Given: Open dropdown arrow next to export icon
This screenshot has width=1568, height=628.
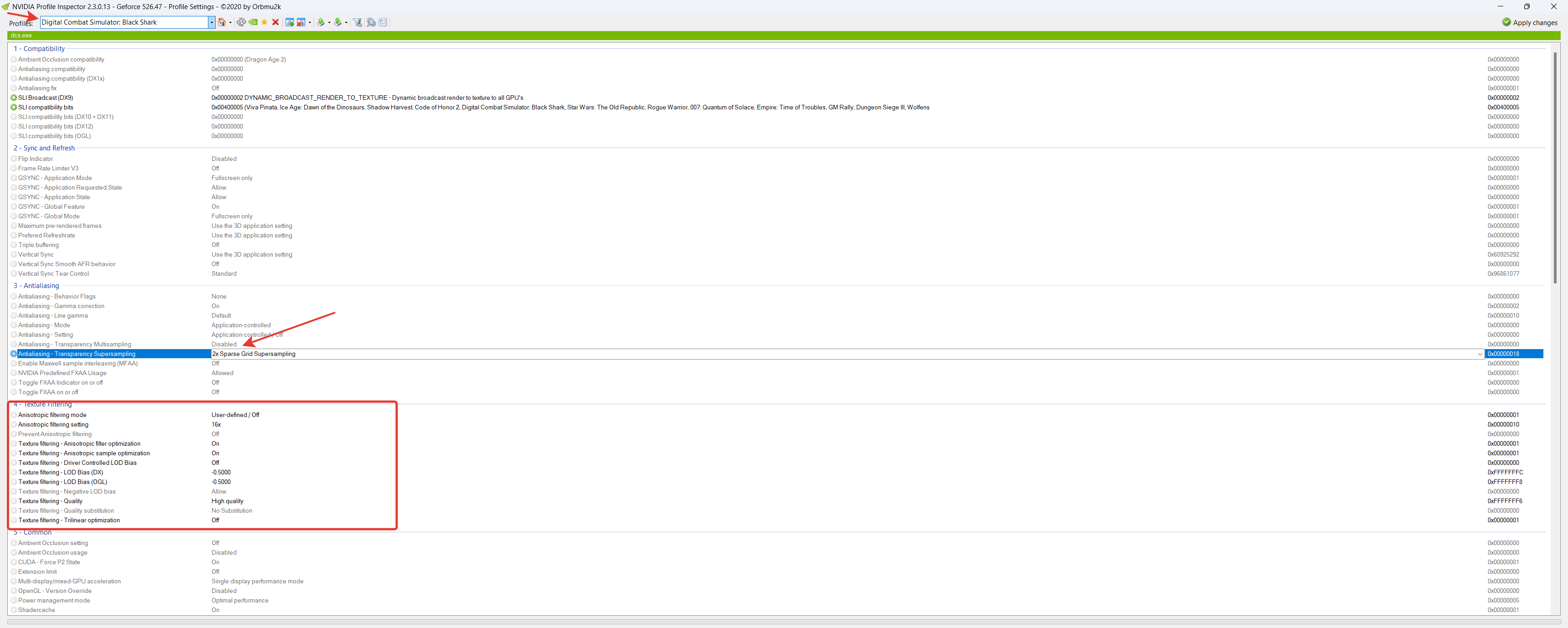Looking at the screenshot, I should tap(329, 22).
